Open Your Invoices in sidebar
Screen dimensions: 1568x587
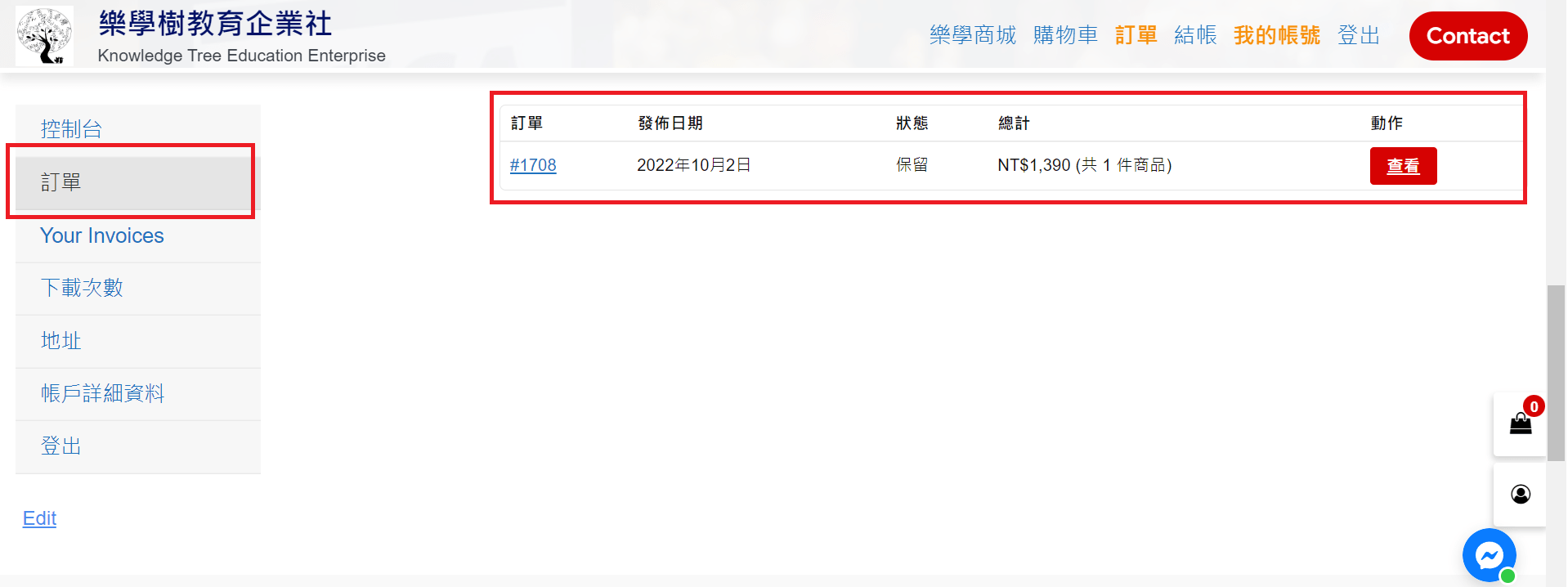(102, 235)
